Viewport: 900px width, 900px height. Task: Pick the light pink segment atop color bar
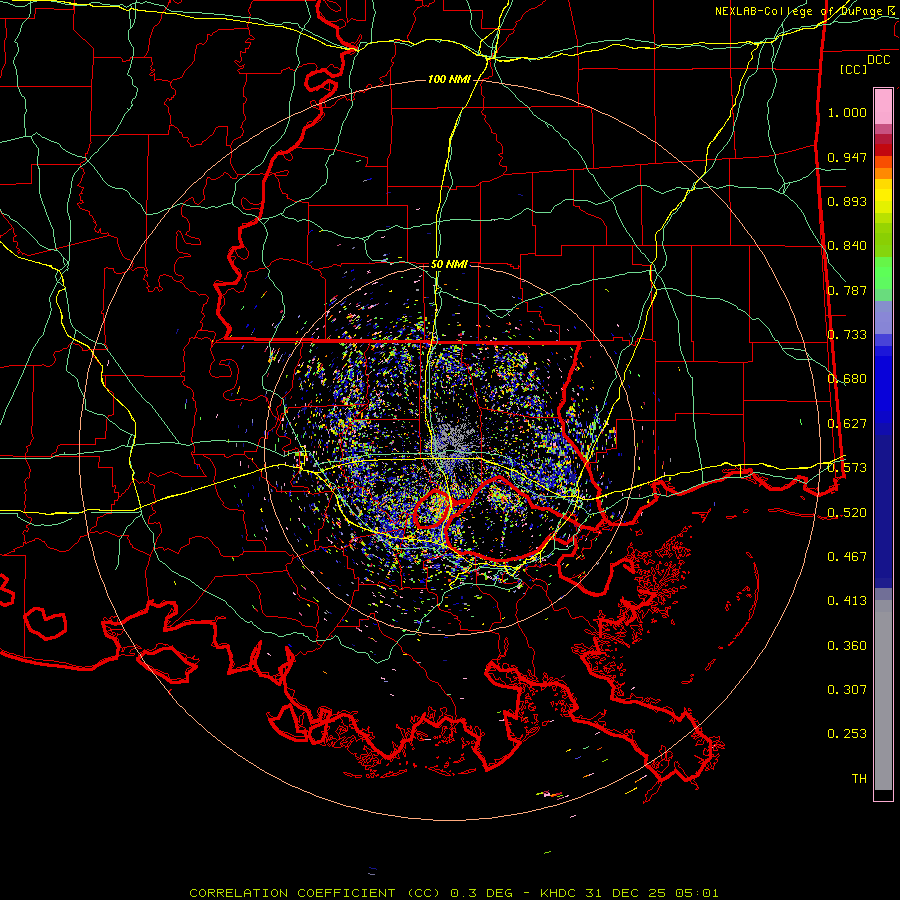(x=883, y=106)
